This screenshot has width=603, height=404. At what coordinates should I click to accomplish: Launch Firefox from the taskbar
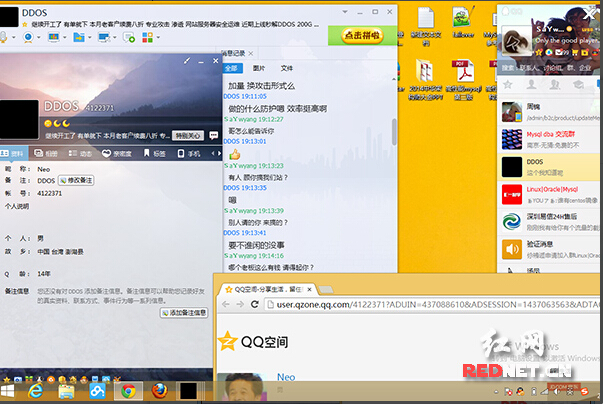pyautogui.click(x=158, y=391)
